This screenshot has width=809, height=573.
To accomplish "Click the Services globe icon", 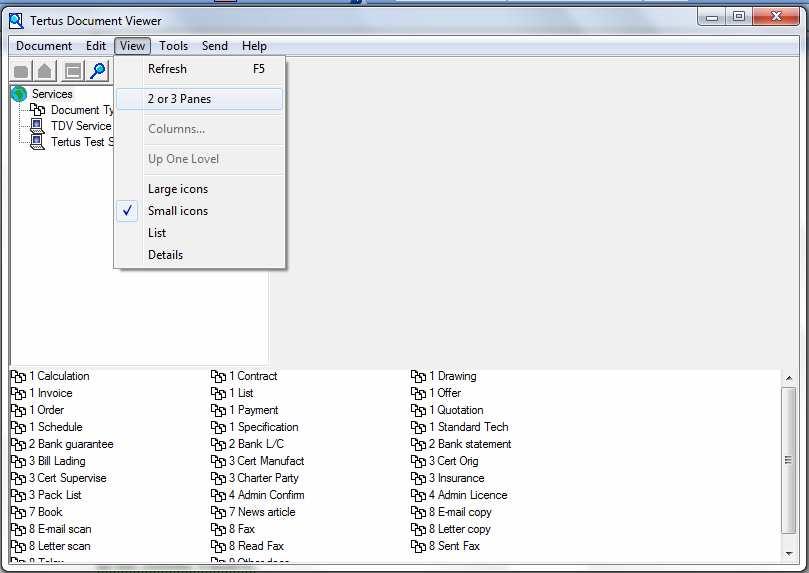I will [x=19, y=94].
